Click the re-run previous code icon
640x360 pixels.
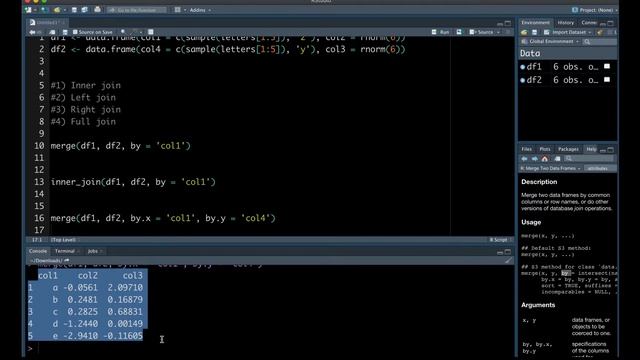[x=459, y=32]
